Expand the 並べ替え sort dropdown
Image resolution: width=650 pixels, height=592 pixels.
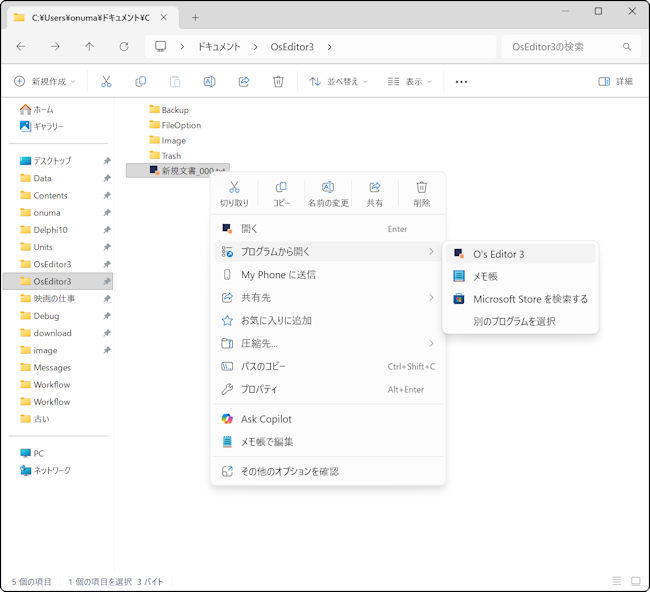point(339,82)
